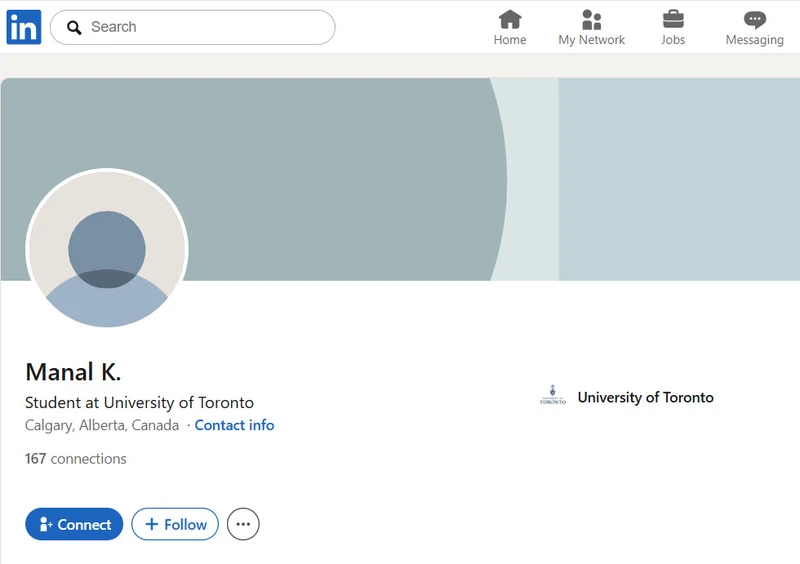
Task: Click the magnifying glass search icon
Action: [x=74, y=28]
